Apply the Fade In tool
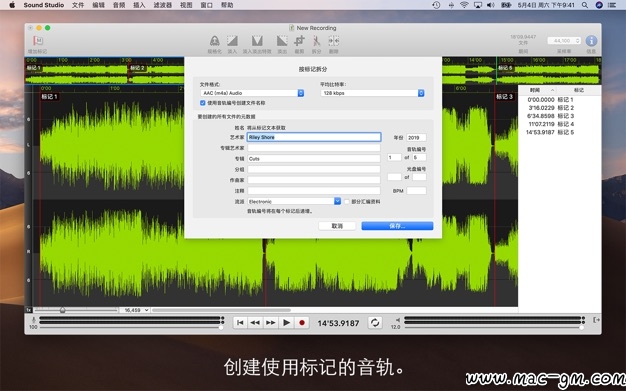Viewport: 626px width, 391px height. [x=232, y=41]
